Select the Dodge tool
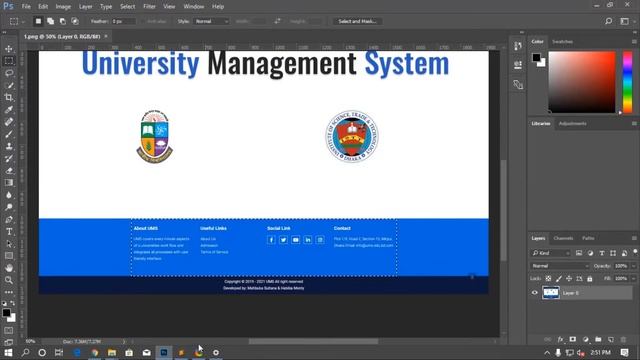This screenshot has height=360, width=640. pos(9,207)
